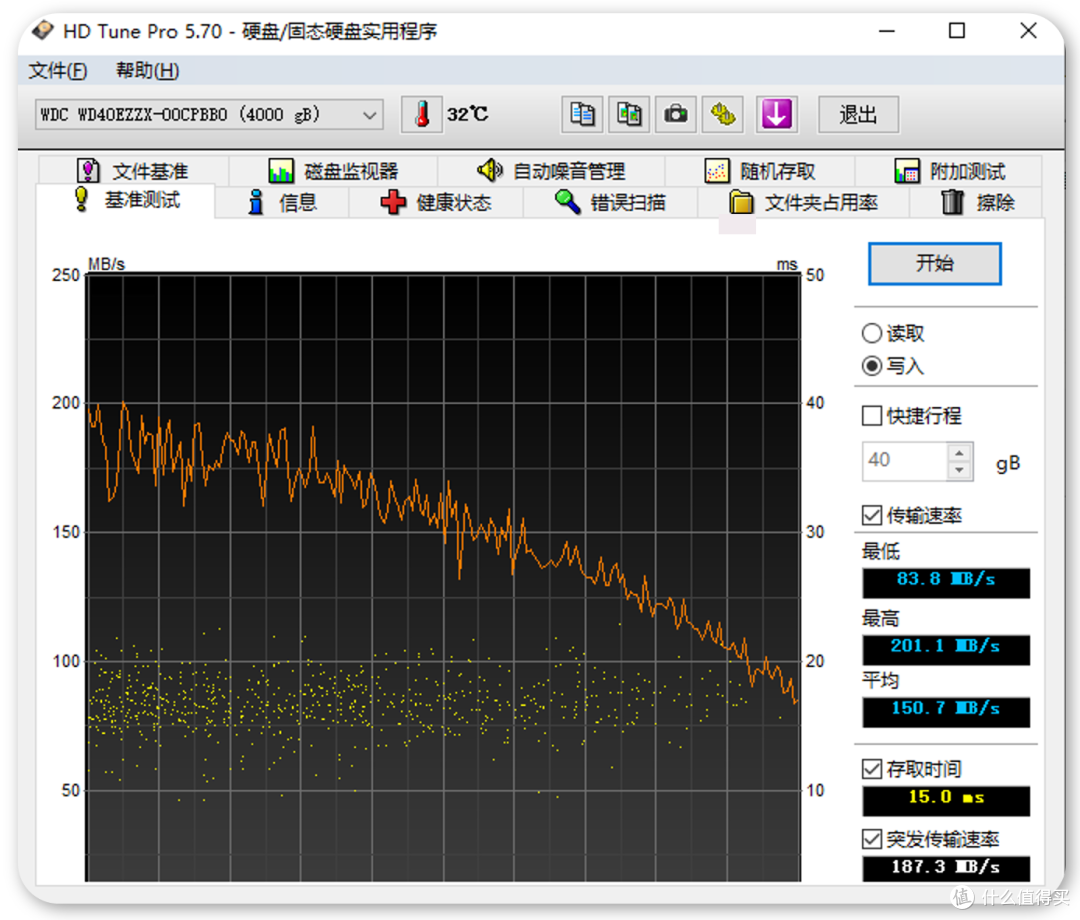Image resolution: width=1080 pixels, height=920 pixels.
Task: Open the 附加测试 tab
Action: 949,171
